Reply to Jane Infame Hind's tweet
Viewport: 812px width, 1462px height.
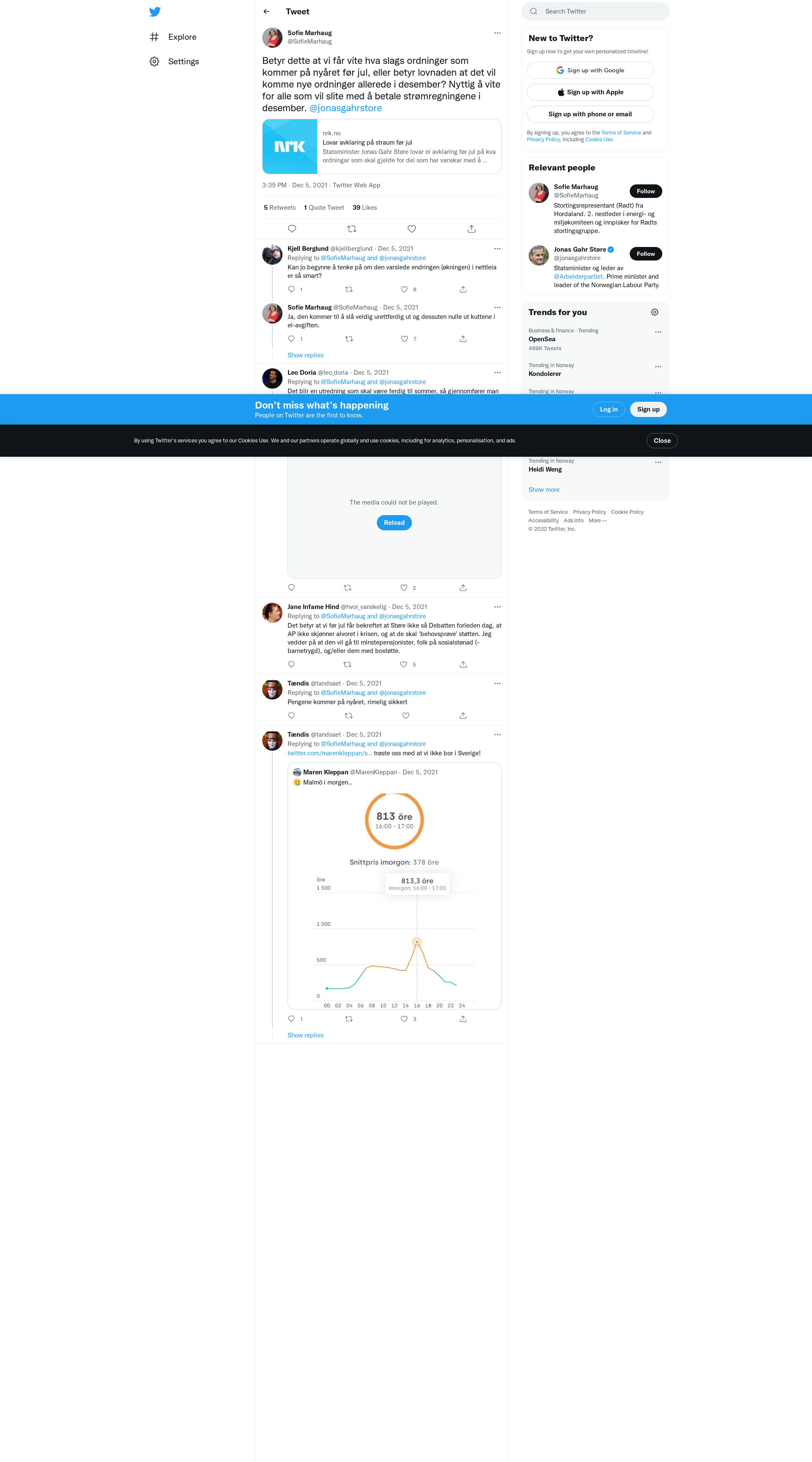click(292, 664)
